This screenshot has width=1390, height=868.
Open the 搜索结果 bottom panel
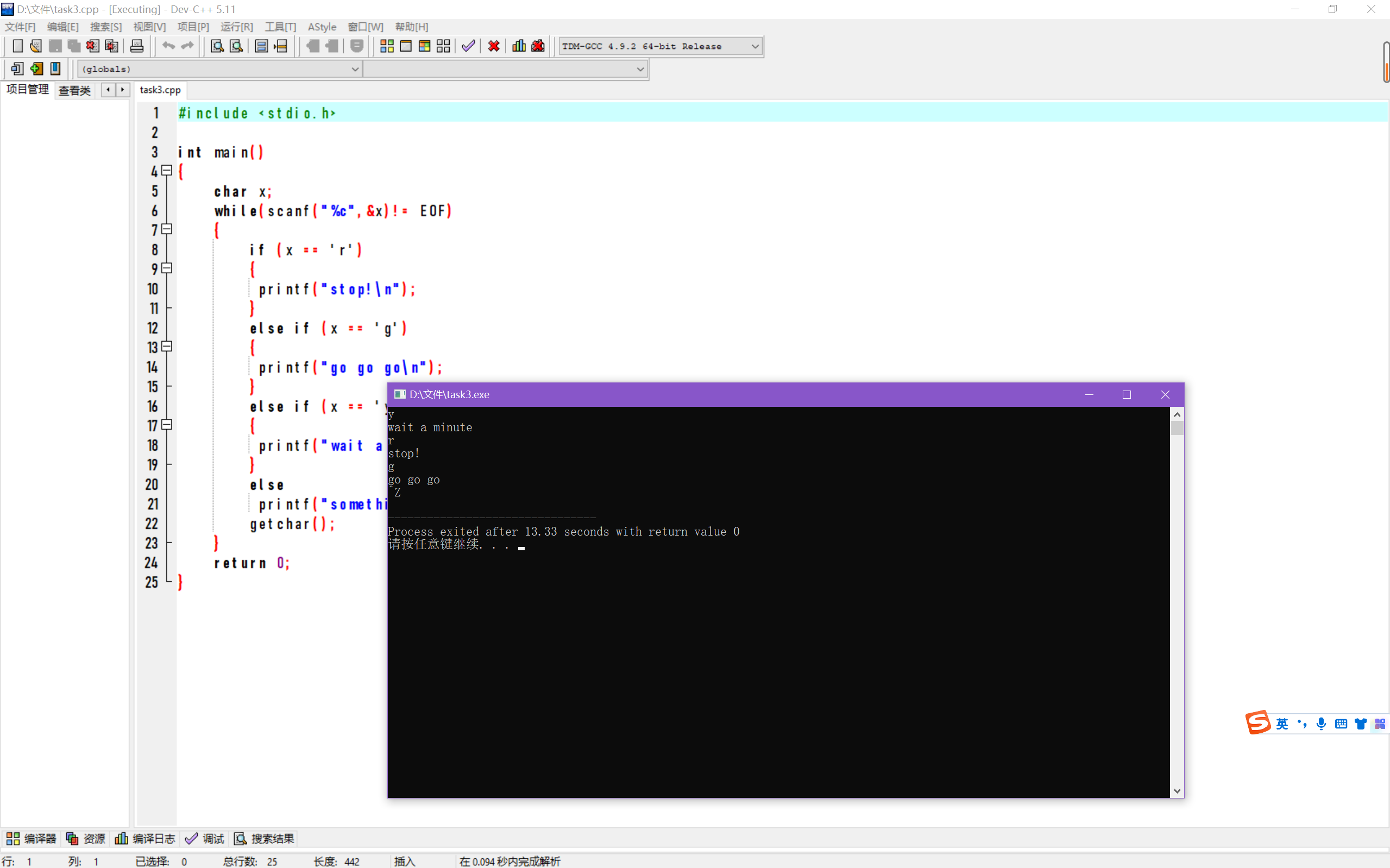pyautogui.click(x=265, y=839)
